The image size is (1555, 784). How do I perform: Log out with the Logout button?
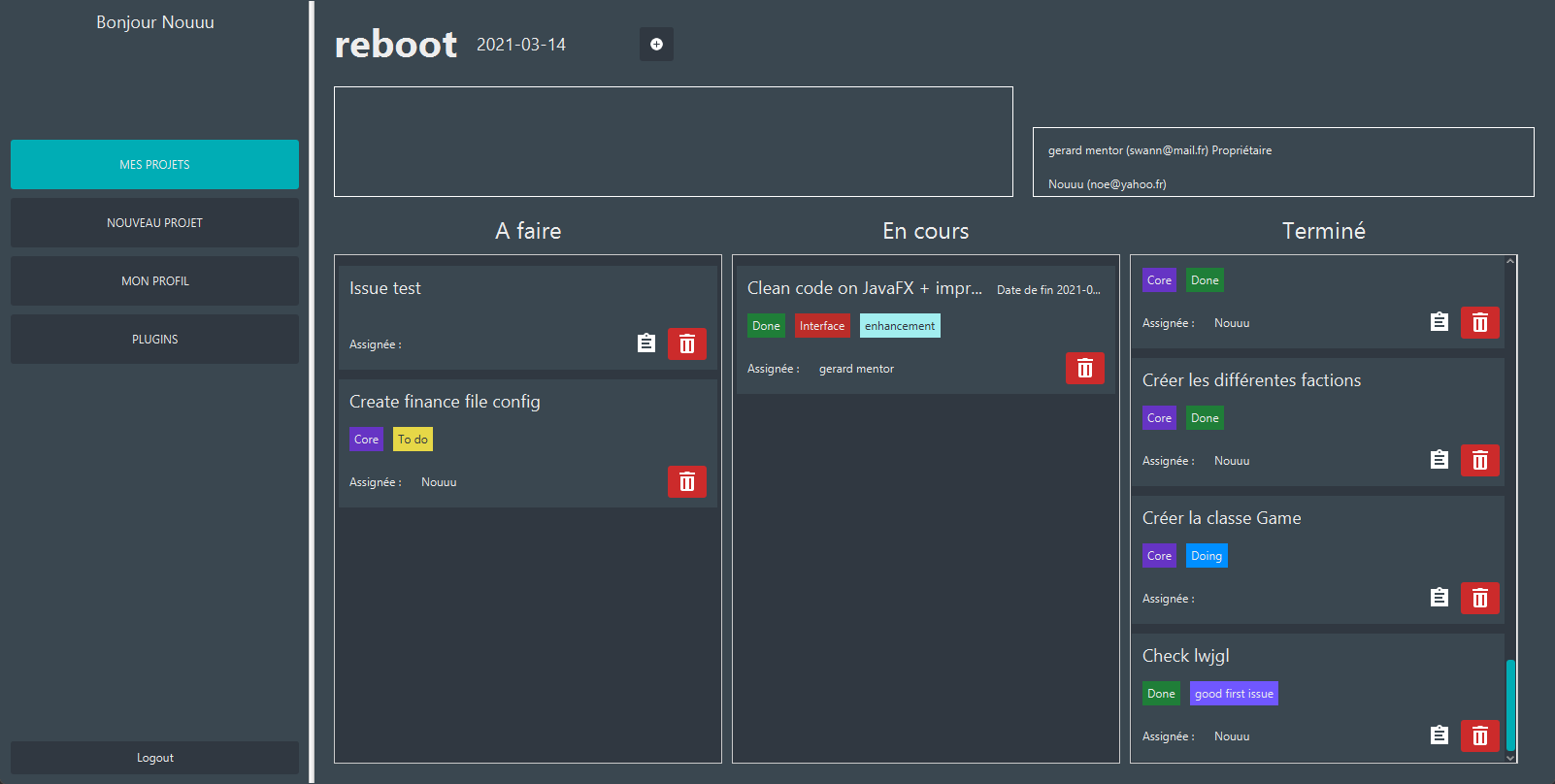[x=154, y=758]
